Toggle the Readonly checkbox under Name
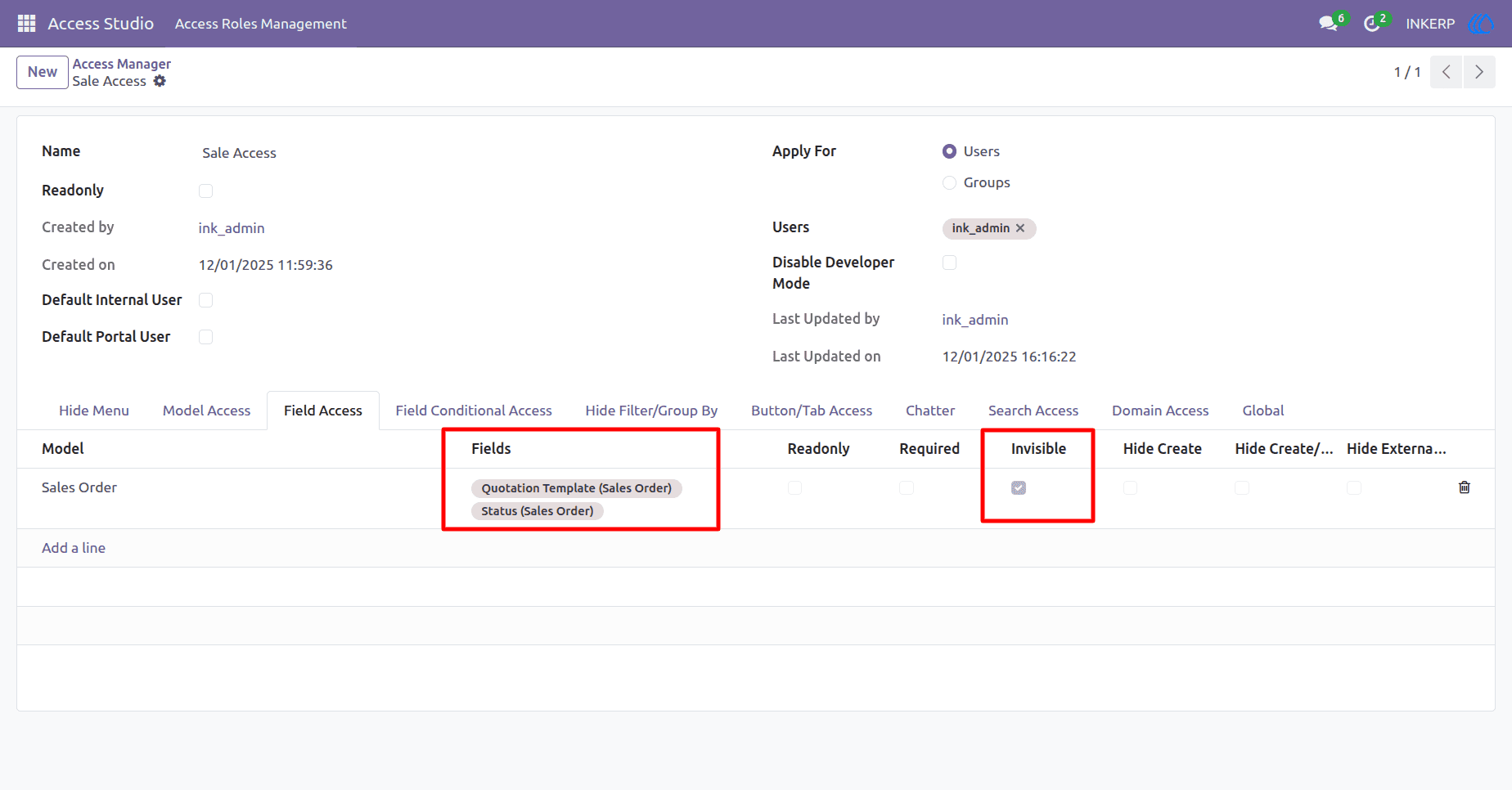1512x790 pixels. point(205,191)
